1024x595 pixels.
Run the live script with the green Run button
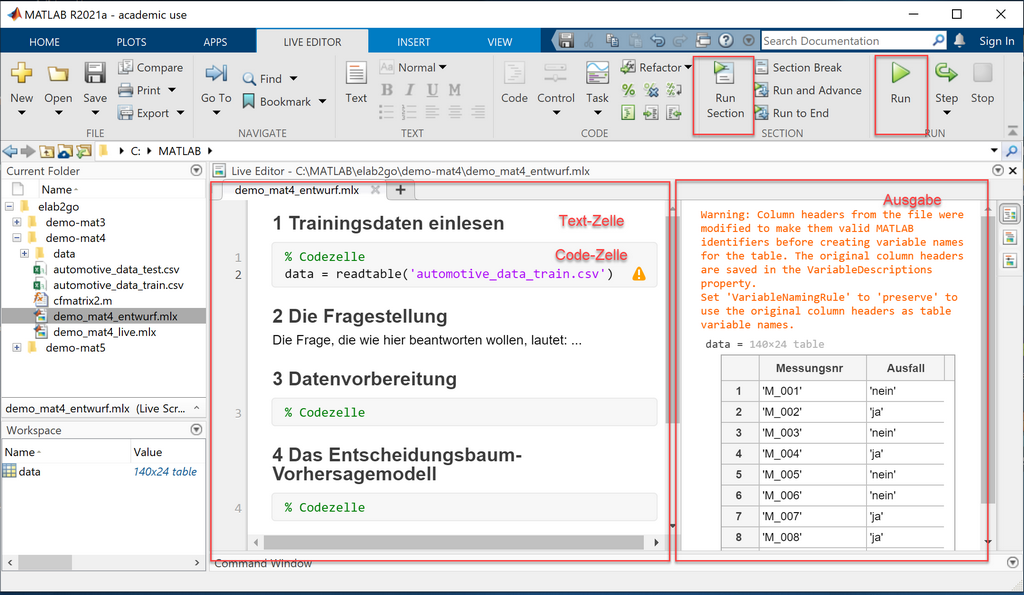900,83
